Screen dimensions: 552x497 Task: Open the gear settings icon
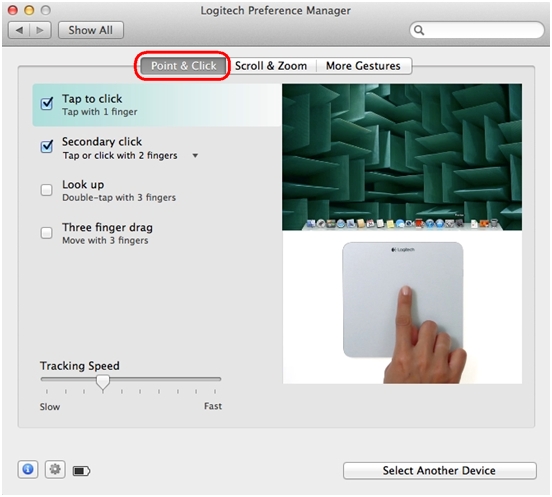(55, 470)
